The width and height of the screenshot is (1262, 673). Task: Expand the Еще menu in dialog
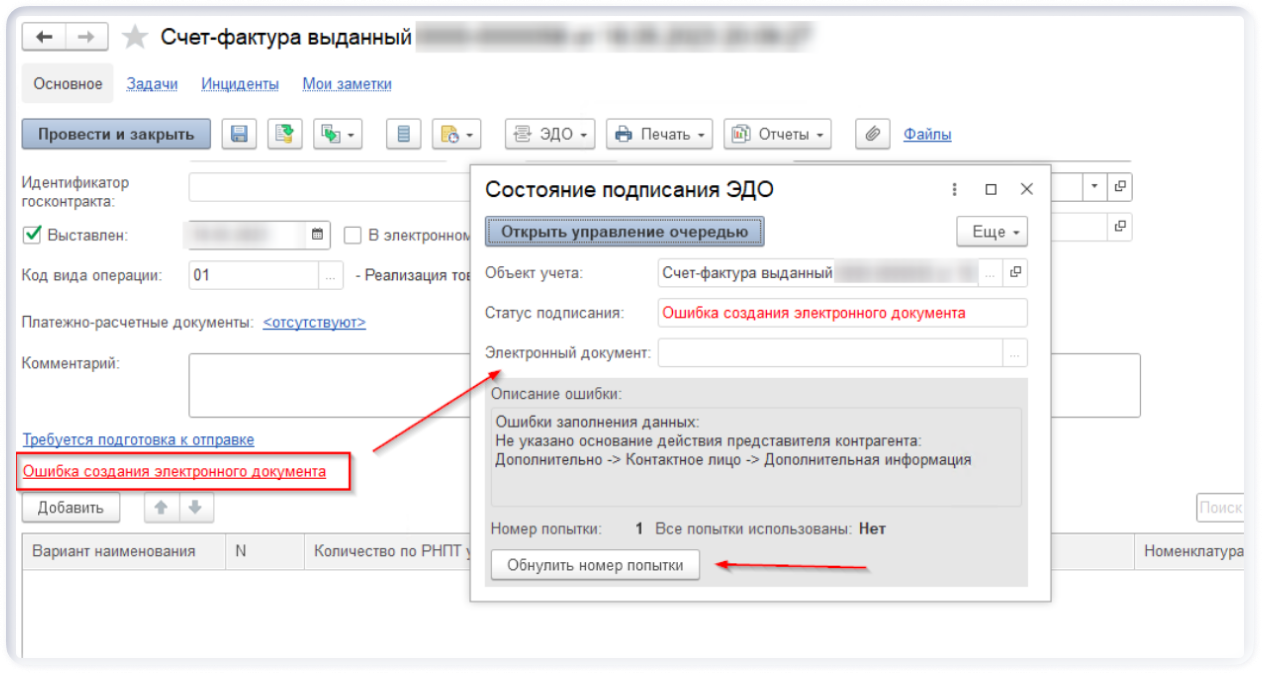click(x=991, y=232)
